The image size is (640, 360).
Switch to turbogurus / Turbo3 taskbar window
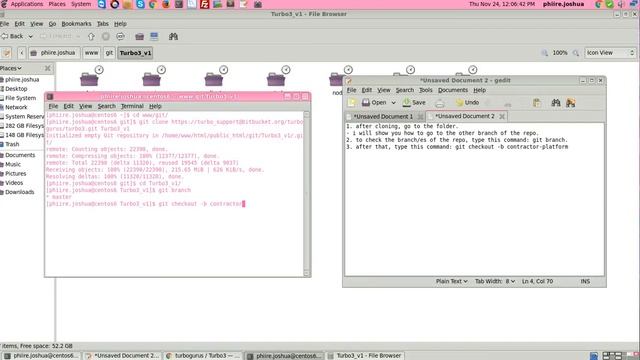click(x=202, y=356)
